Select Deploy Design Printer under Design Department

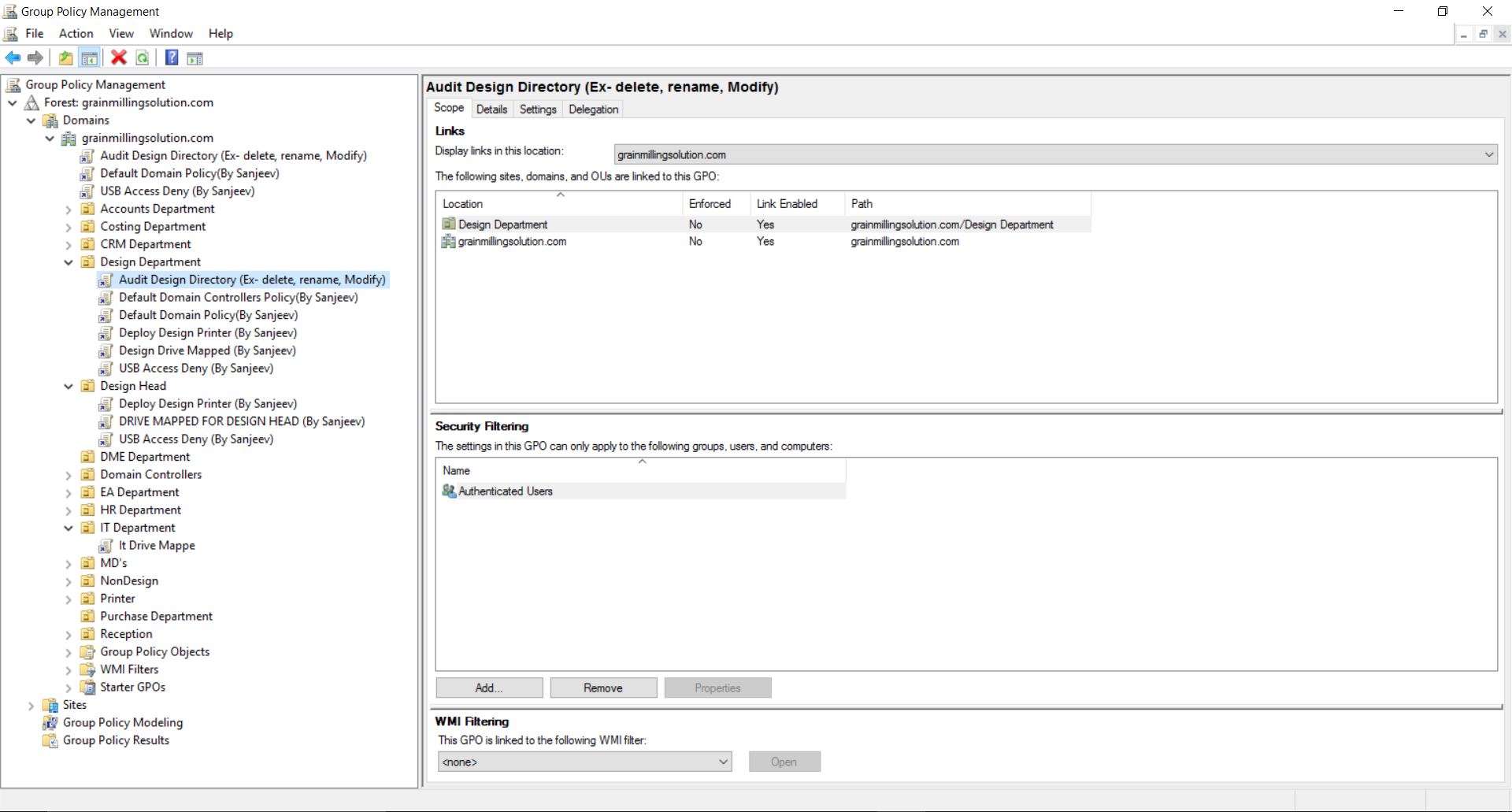[208, 333]
